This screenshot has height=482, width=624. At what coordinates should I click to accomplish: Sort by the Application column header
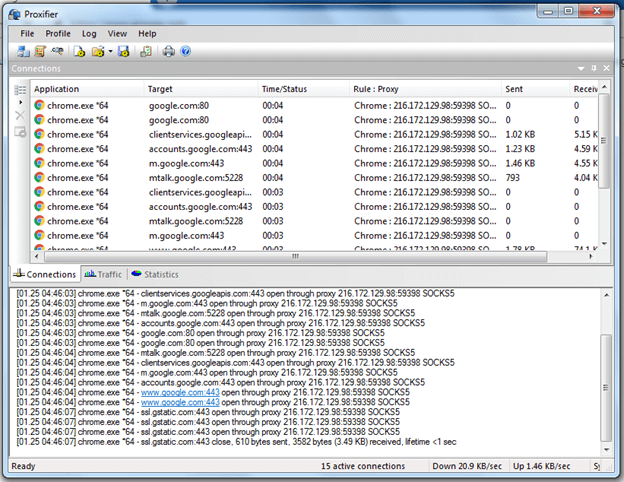pos(88,89)
